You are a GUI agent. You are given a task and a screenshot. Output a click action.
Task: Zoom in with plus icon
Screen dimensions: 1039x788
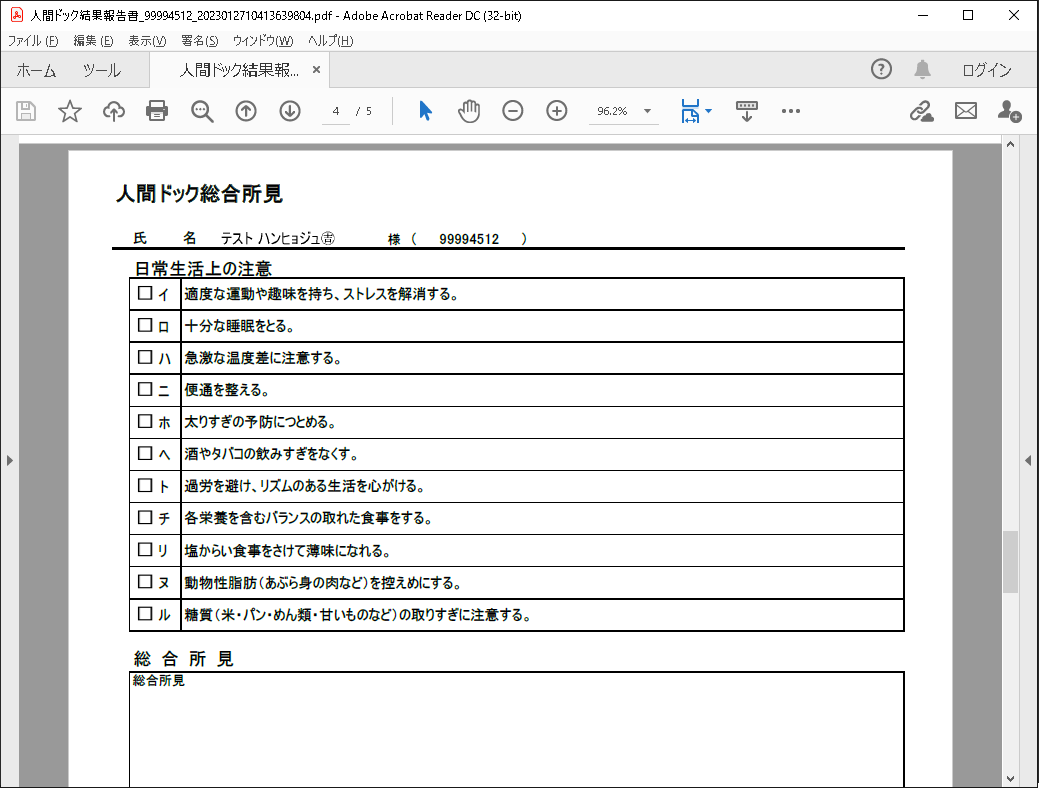coord(557,111)
